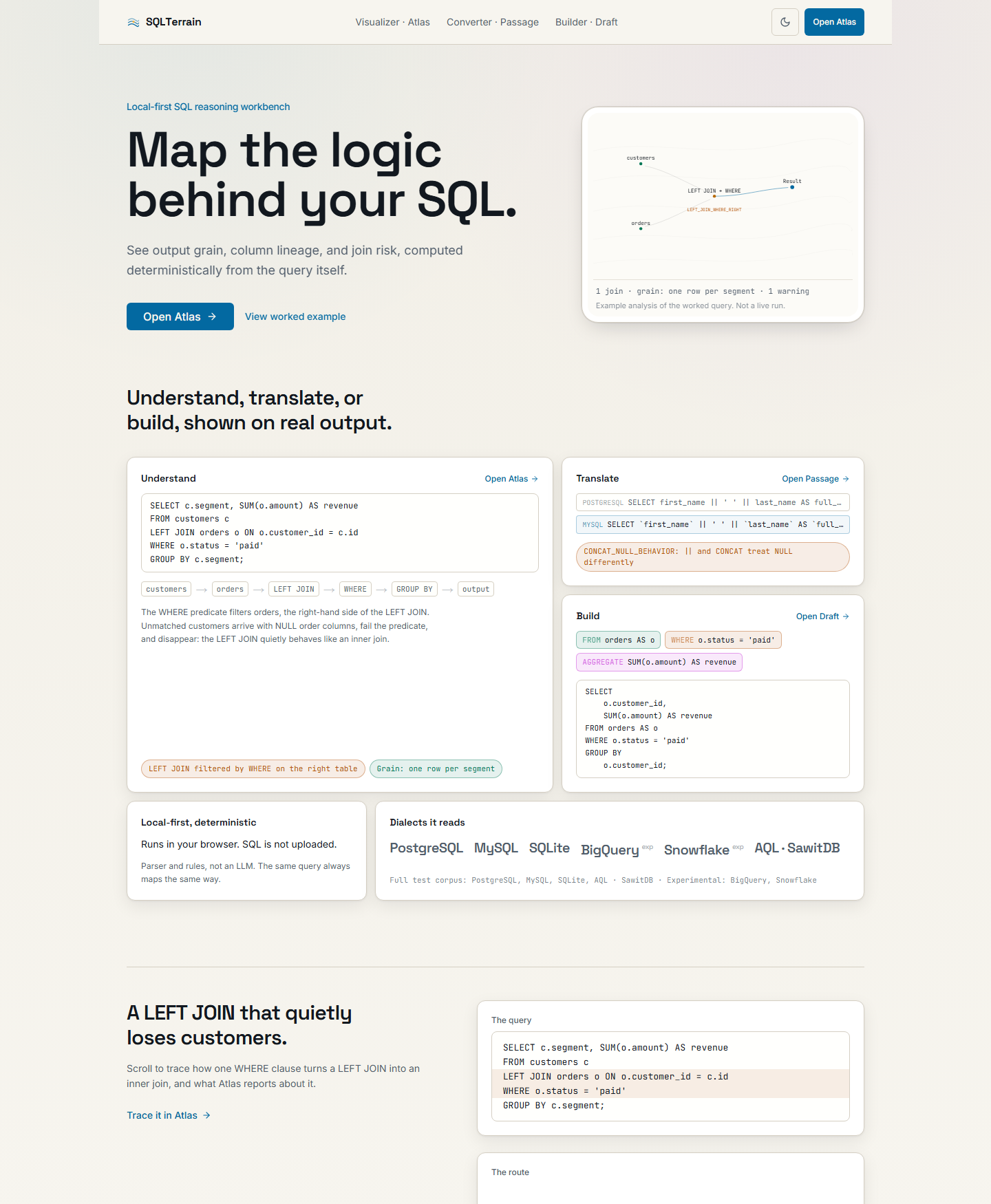The width and height of the screenshot is (991, 1204).
Task: Click the 'The query' panel heading
Action: (511, 1020)
